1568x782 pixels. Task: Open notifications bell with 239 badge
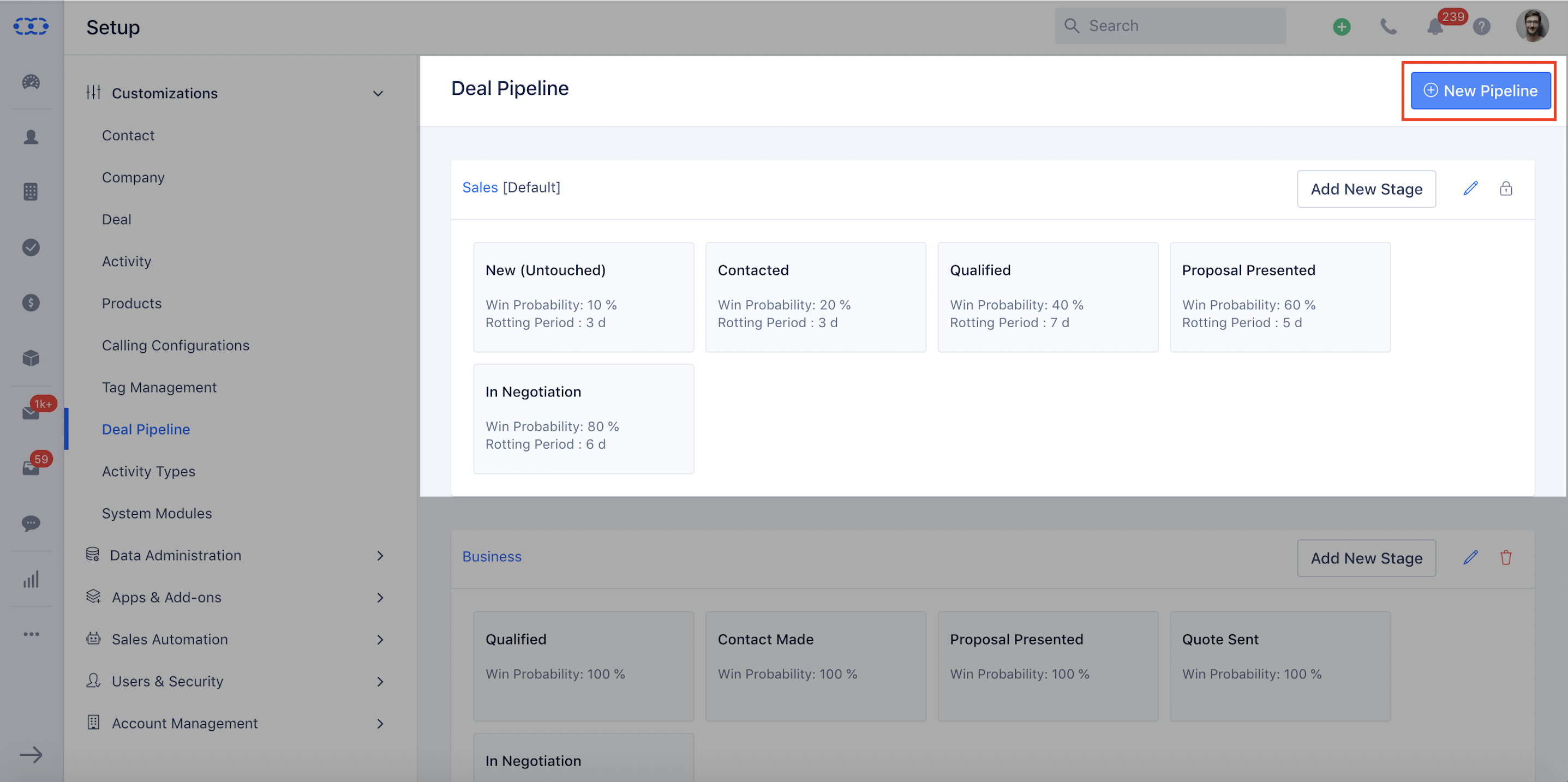click(x=1435, y=26)
